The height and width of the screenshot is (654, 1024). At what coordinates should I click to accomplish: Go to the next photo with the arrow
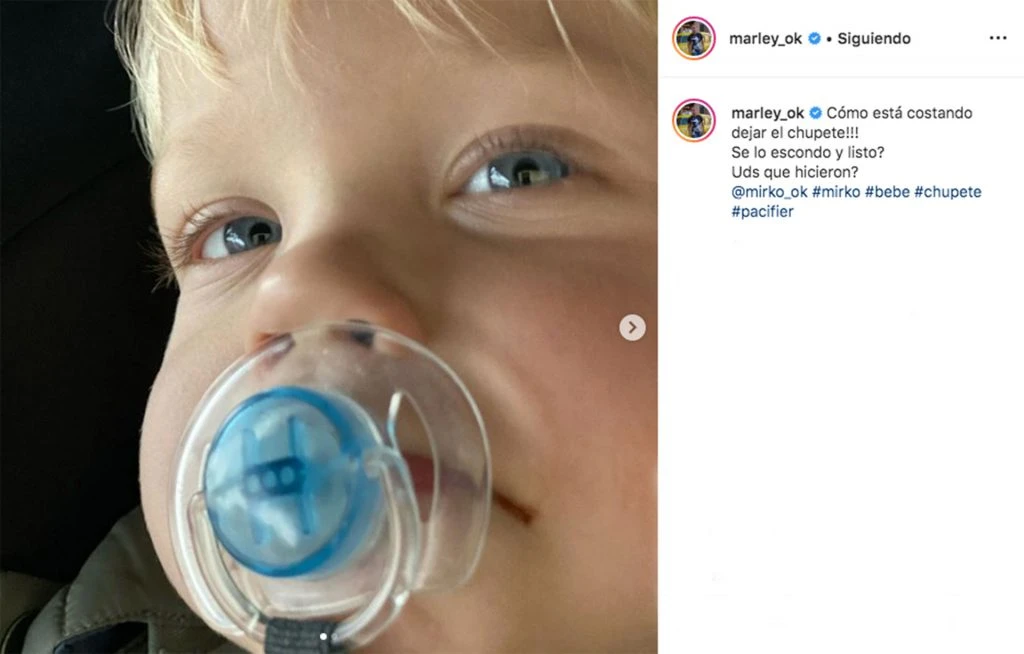632,328
